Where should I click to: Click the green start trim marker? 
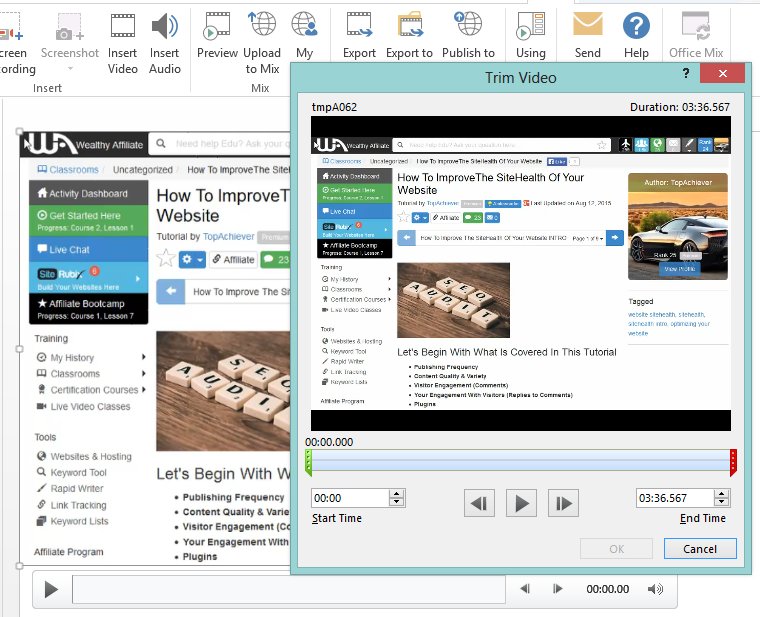pos(308,462)
